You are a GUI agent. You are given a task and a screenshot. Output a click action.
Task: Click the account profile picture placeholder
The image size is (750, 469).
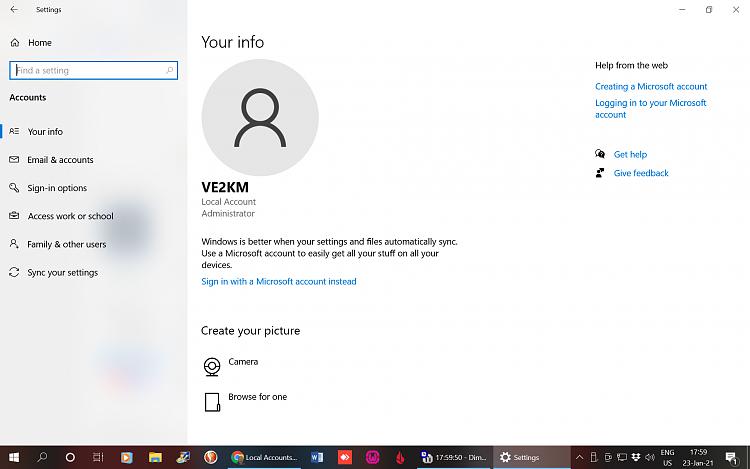coord(260,117)
